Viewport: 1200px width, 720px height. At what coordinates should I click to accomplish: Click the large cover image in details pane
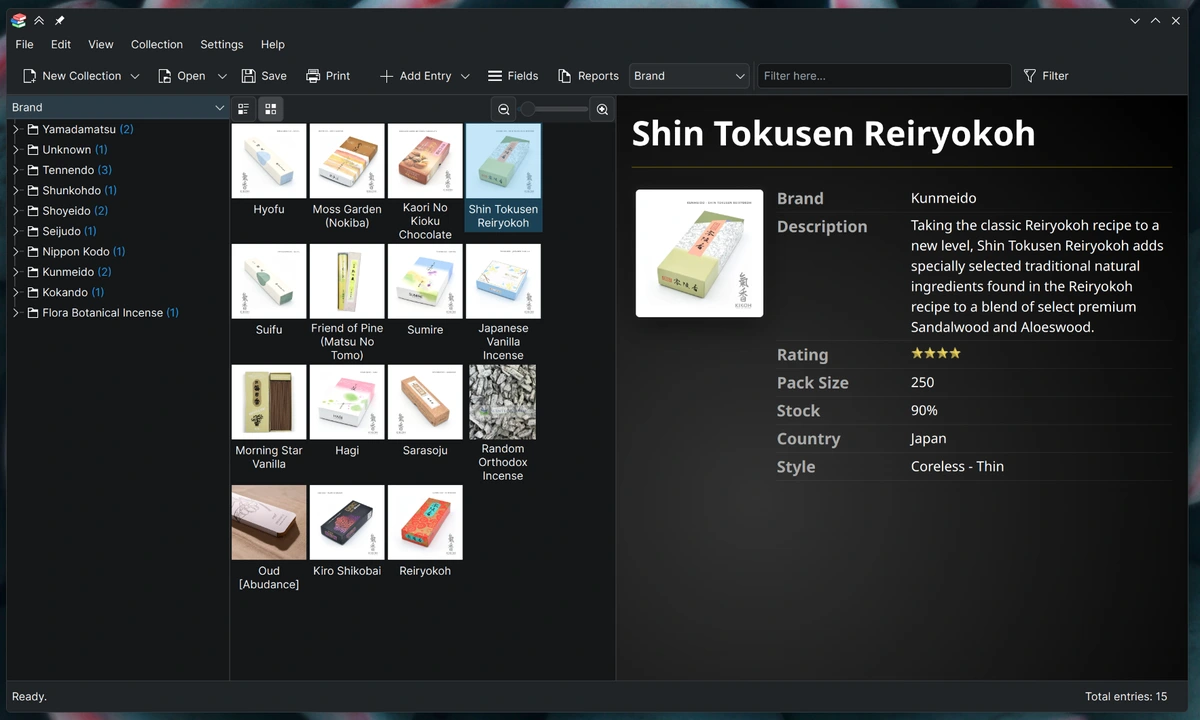[699, 253]
